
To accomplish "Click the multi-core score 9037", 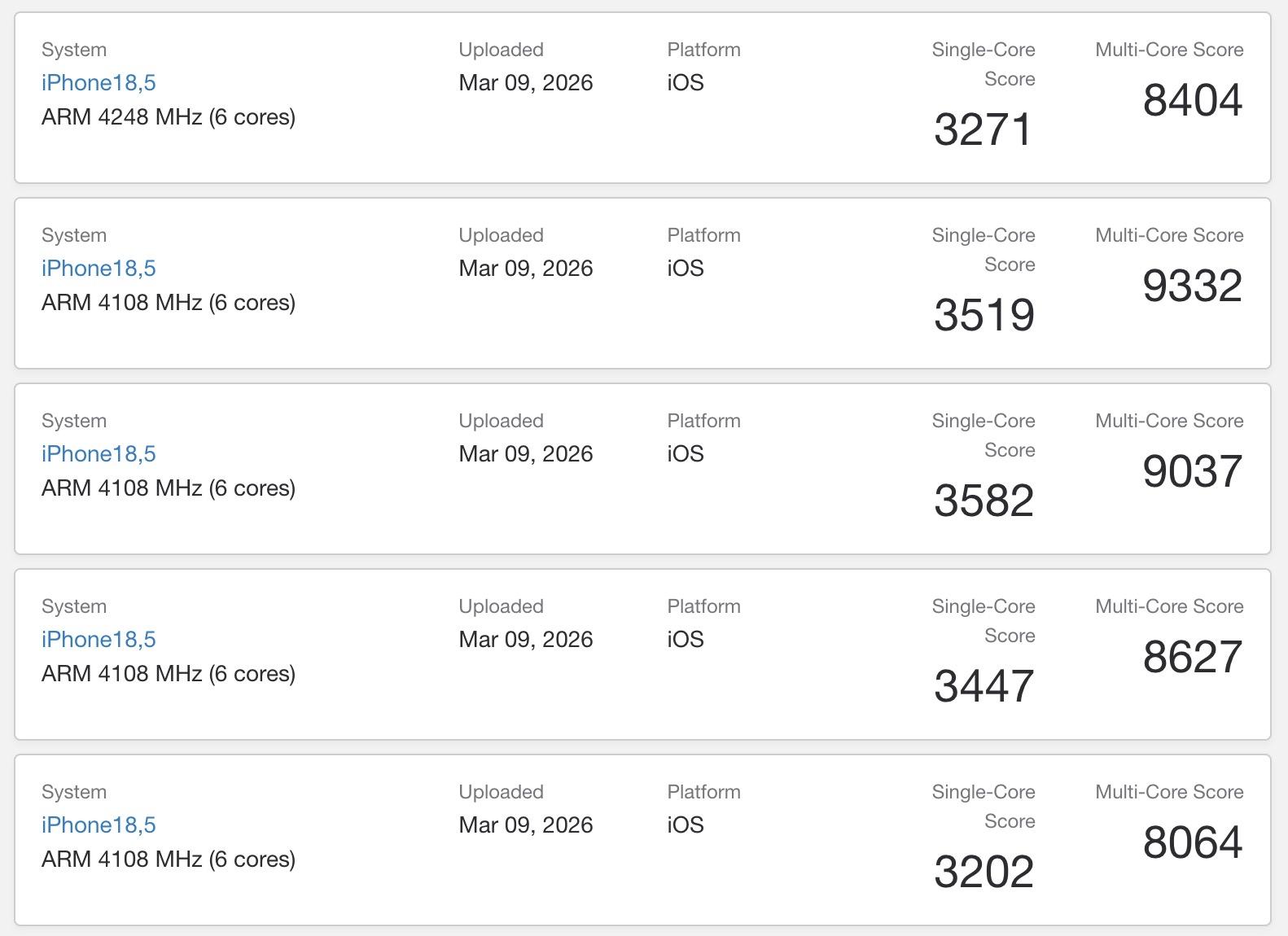I will 1192,472.
